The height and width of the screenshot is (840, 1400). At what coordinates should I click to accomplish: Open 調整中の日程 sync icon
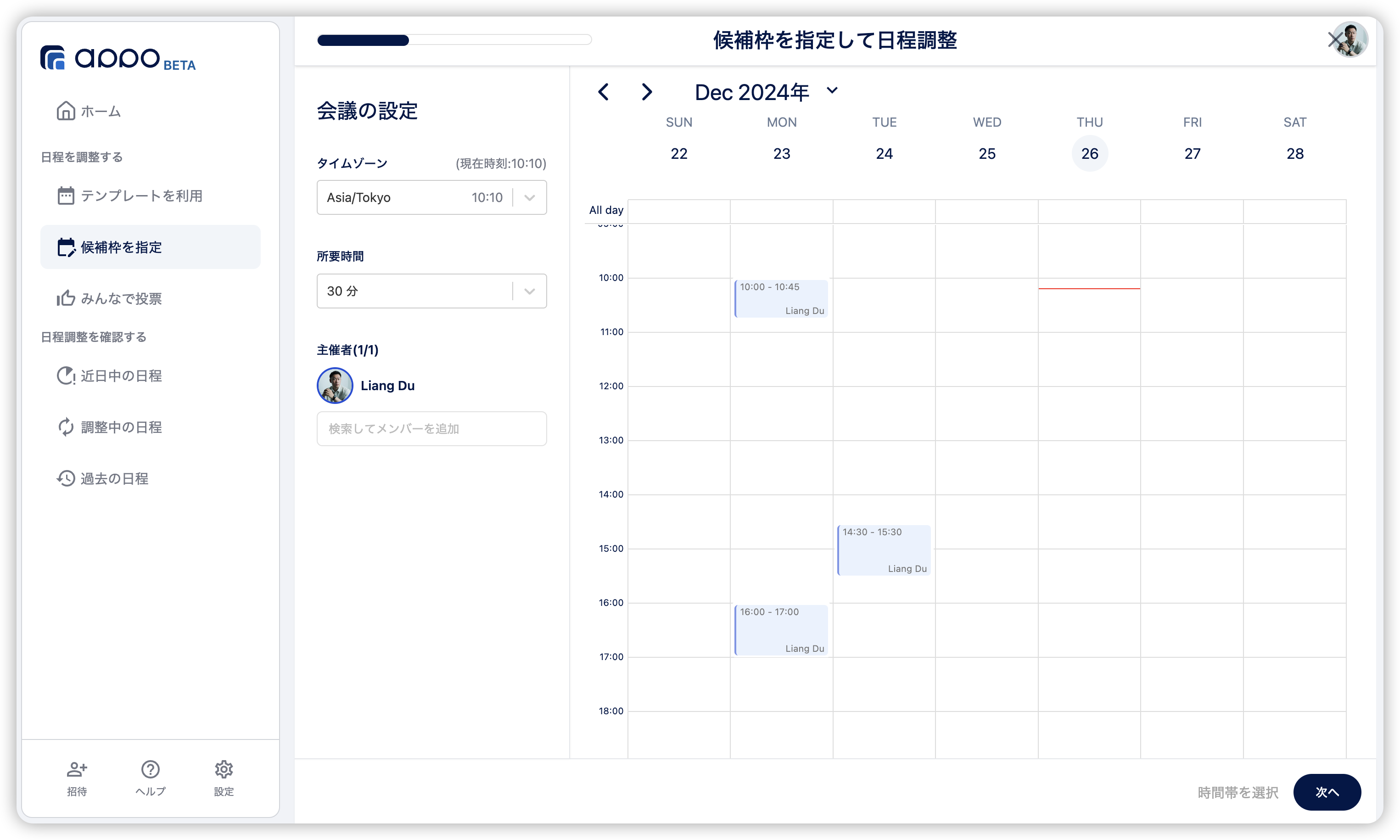66,427
